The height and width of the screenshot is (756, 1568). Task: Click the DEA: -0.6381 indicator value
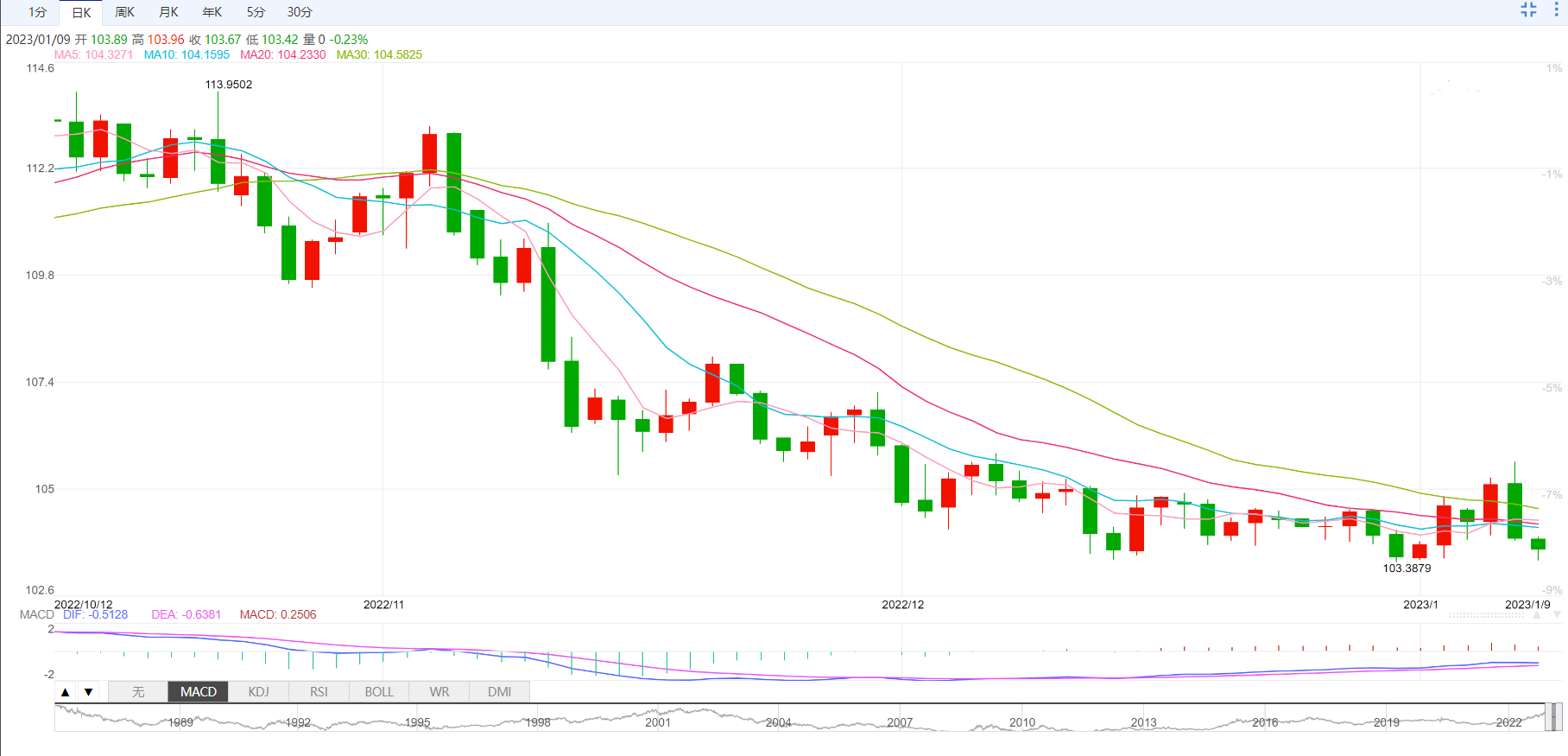(187, 615)
